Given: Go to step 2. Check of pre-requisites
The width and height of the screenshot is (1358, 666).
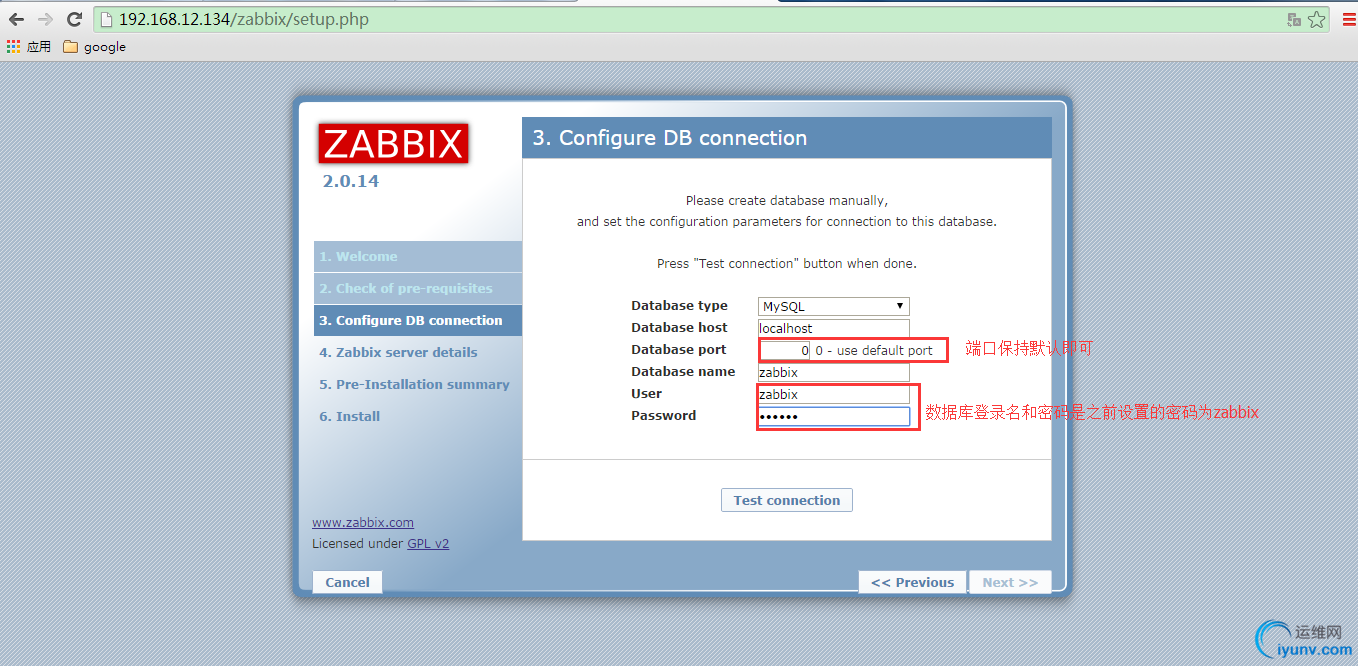Looking at the screenshot, I should [418, 289].
